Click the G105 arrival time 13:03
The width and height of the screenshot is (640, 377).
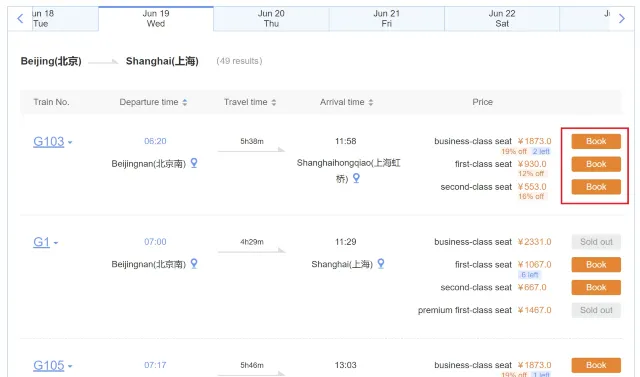click(x=345, y=365)
